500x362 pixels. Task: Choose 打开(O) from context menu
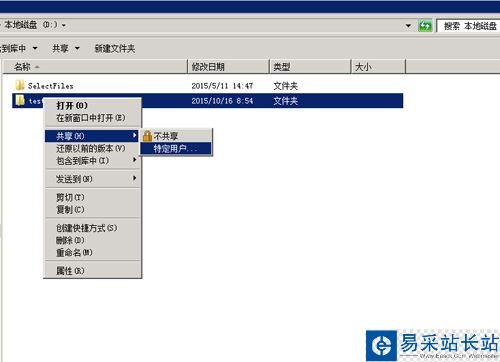pos(93,106)
